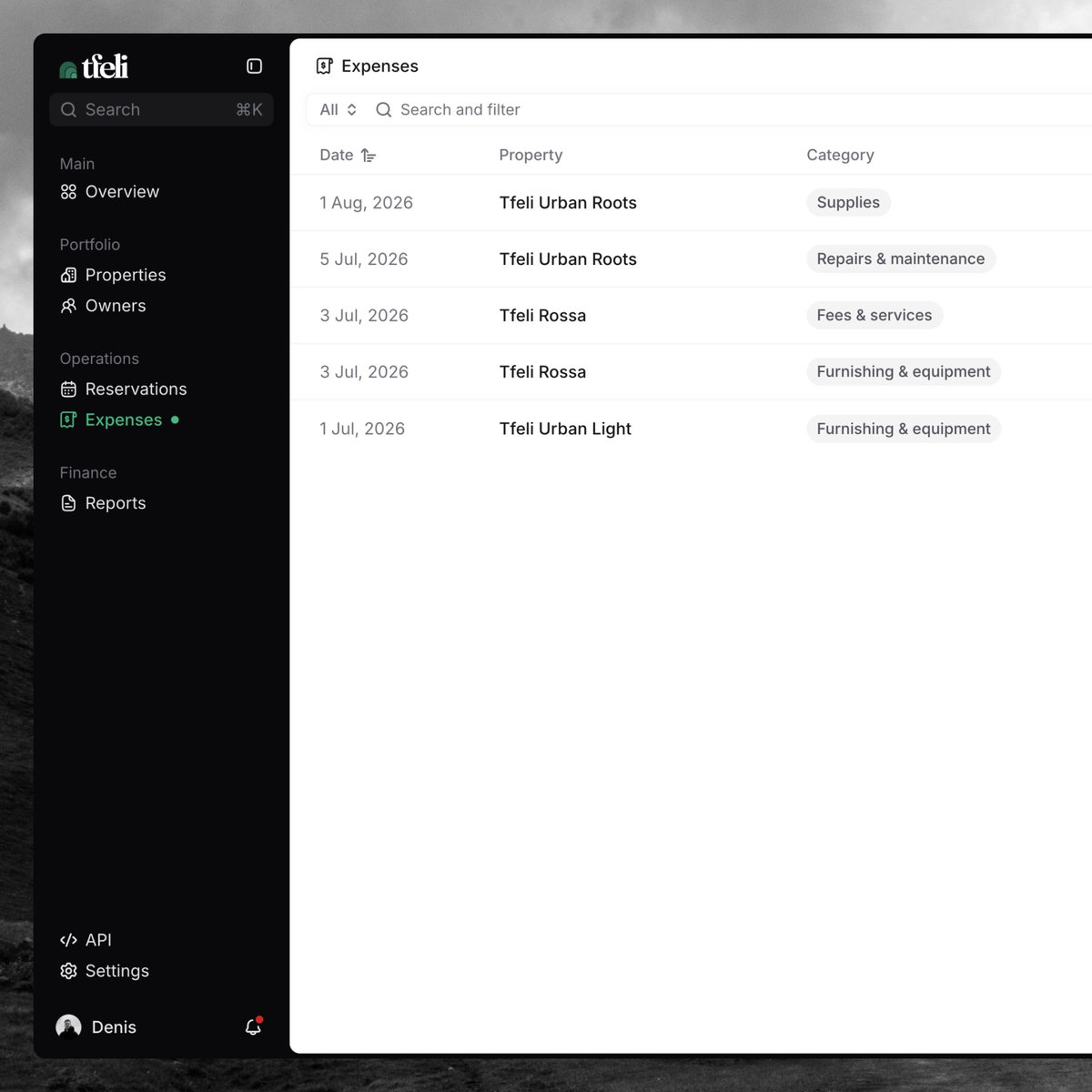Viewport: 1092px width, 1092px height.
Task: Click the Settings gear icon
Action: (x=68, y=971)
